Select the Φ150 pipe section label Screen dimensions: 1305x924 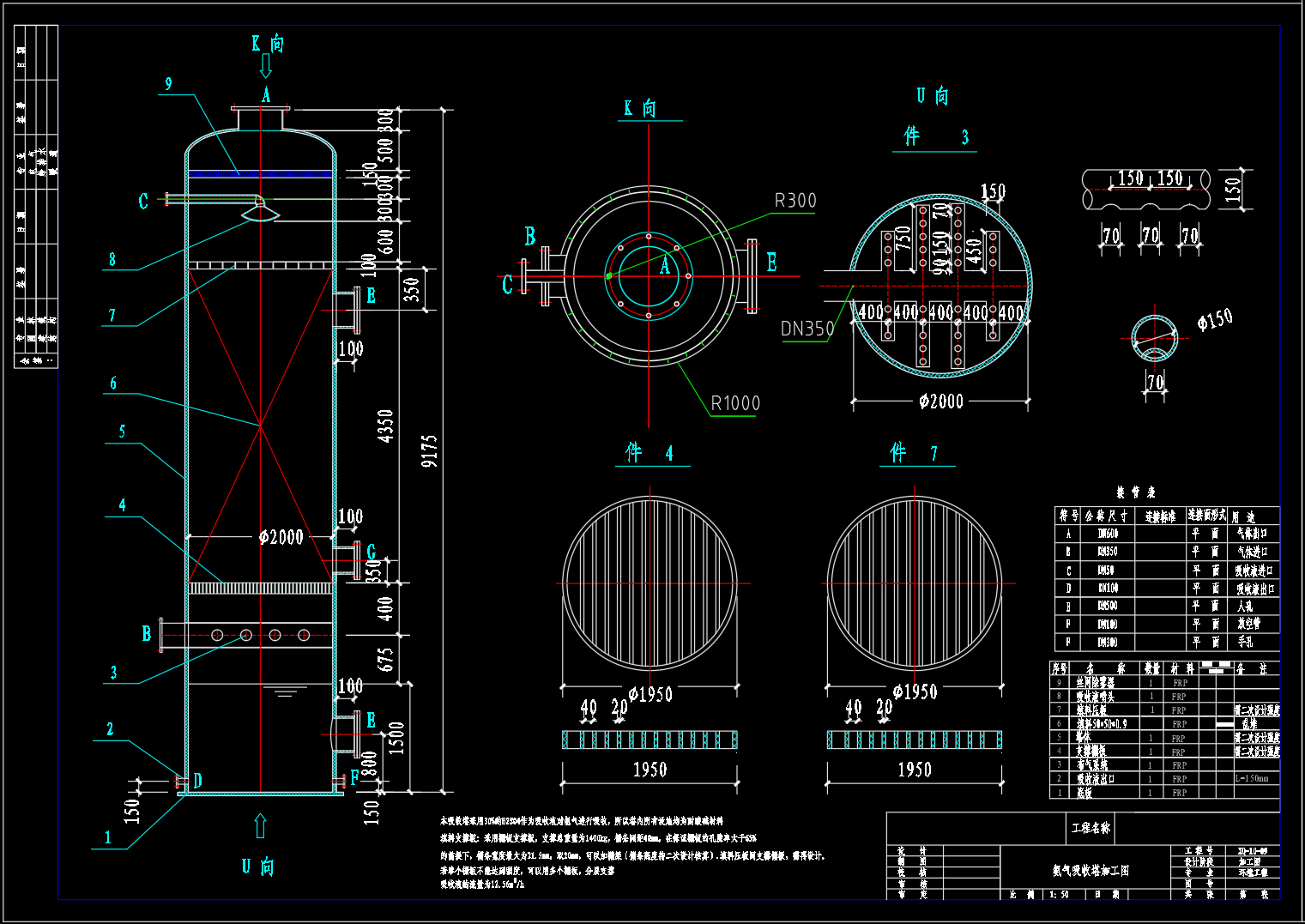1215,320
